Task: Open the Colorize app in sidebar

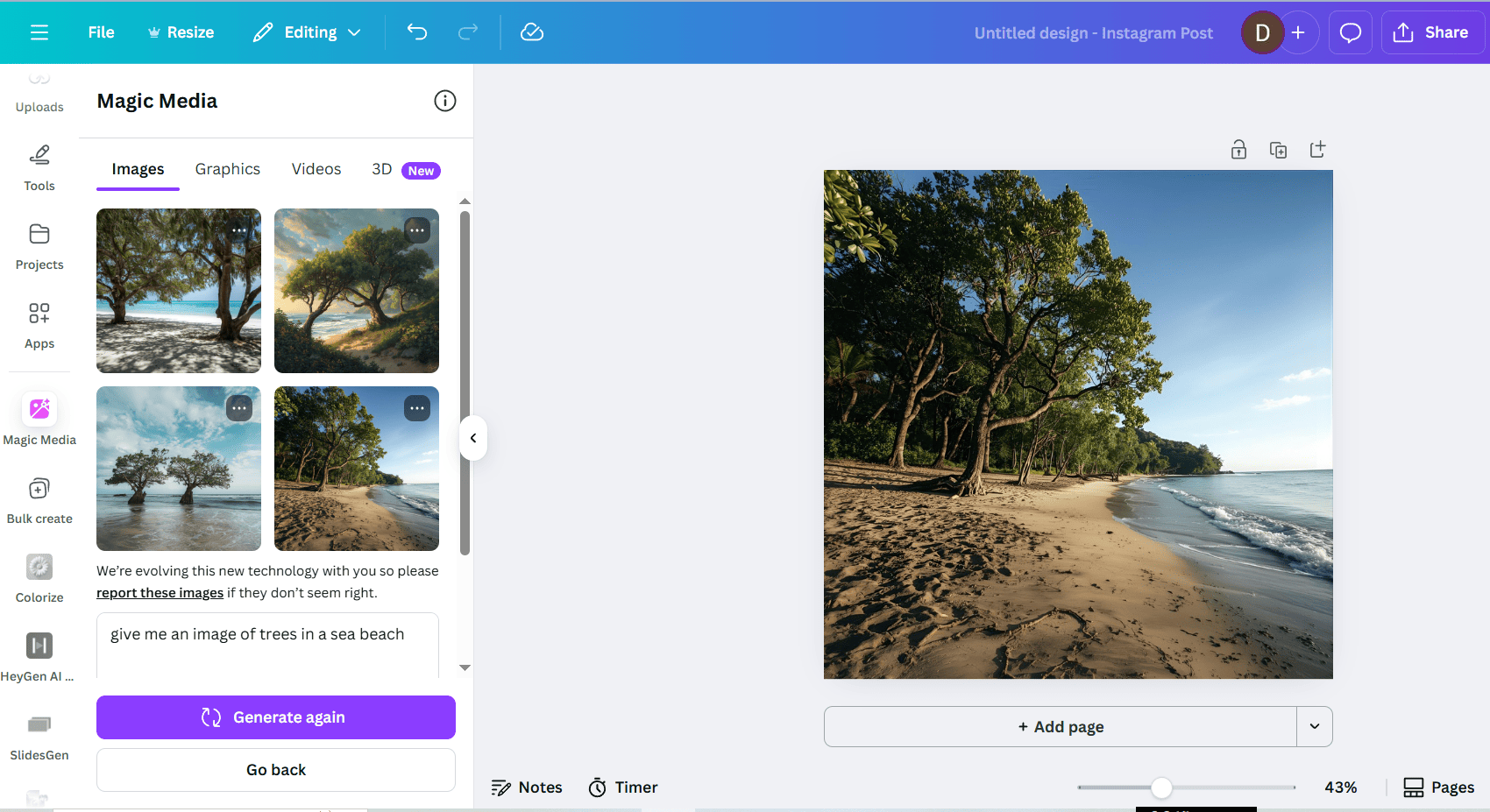Action: 39,578
